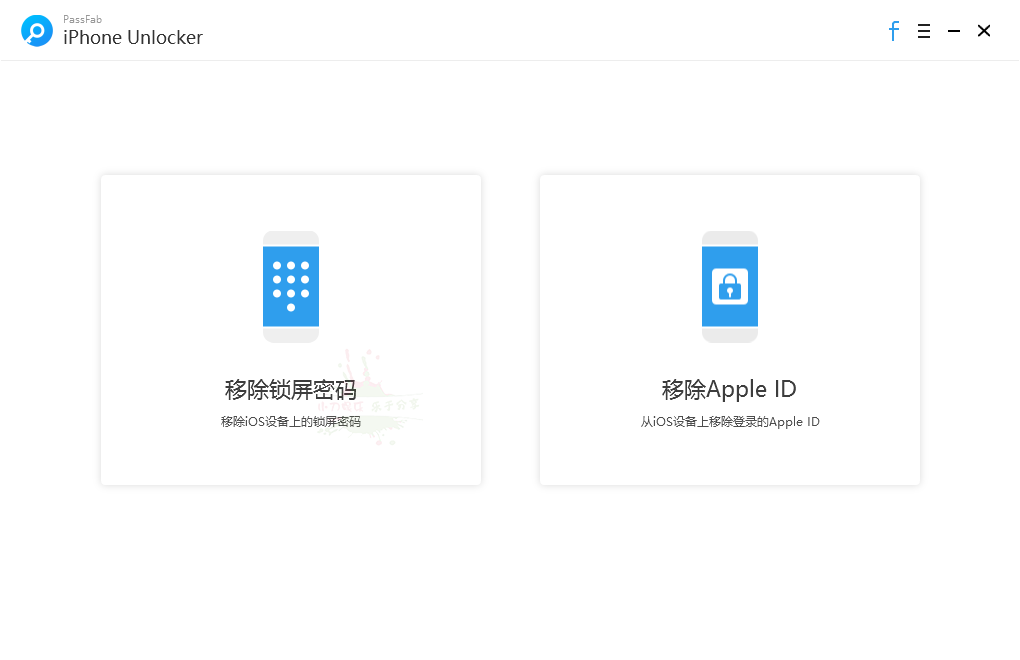Select the 移除Apple ID heading

coord(730,389)
